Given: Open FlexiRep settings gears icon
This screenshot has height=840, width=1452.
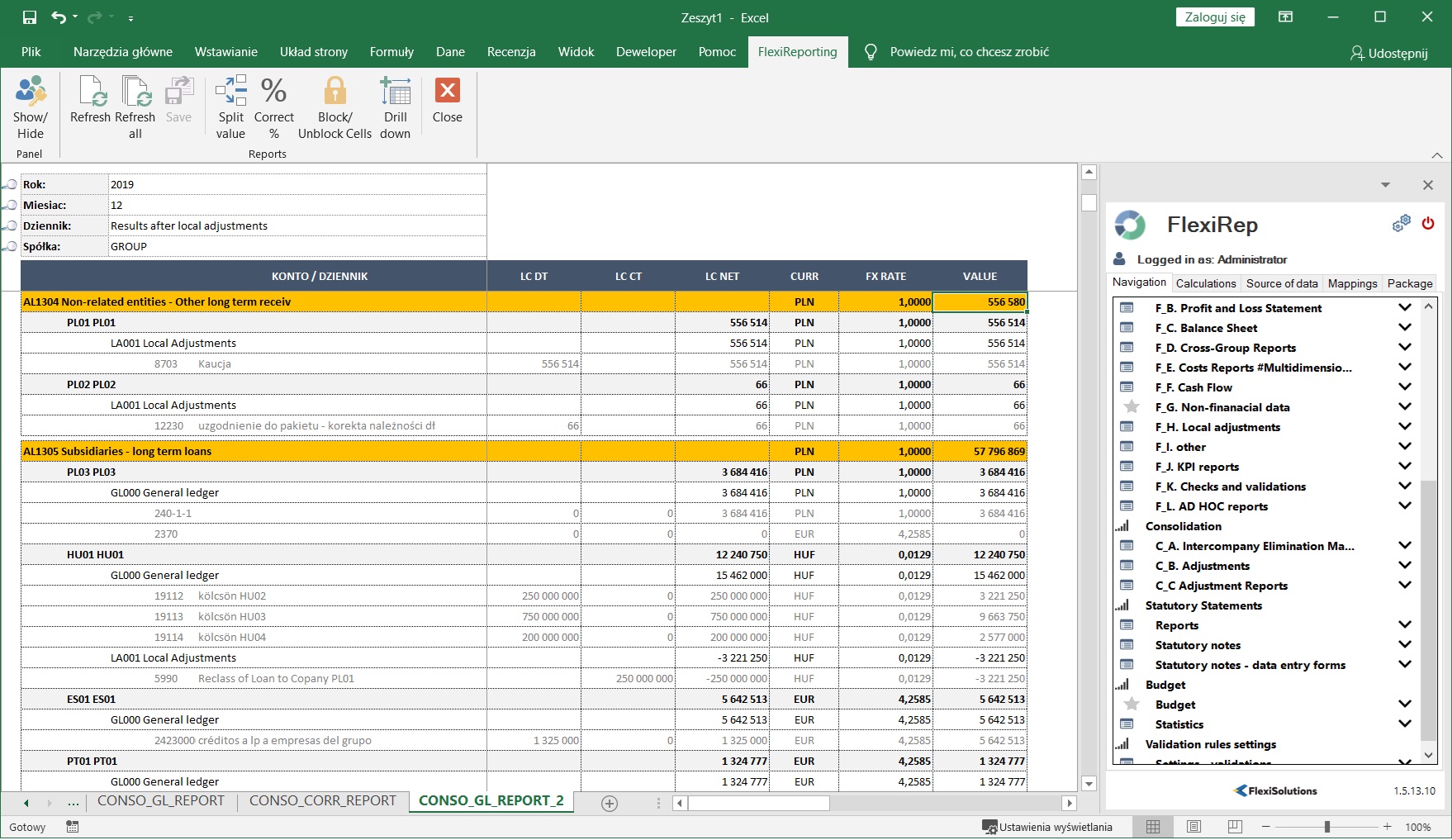Looking at the screenshot, I should click(x=1401, y=224).
